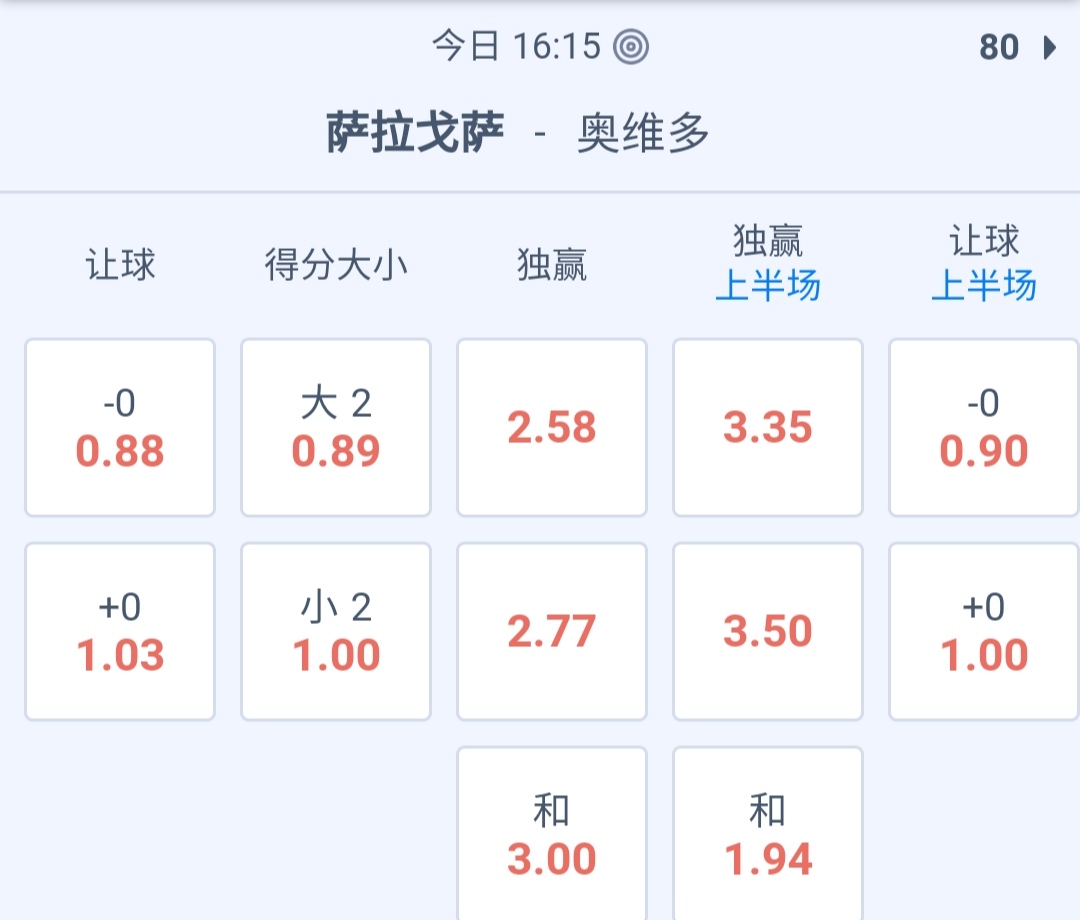The width and height of the screenshot is (1080, 920).
Task: Pick over 大 2 at 0.89
Action: [336, 428]
